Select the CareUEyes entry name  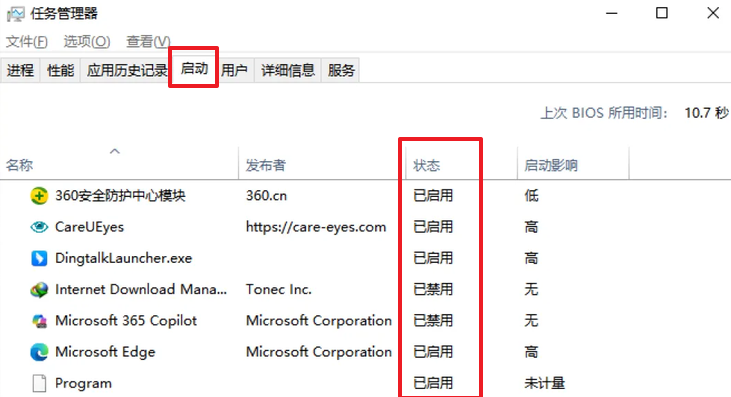[90, 227]
